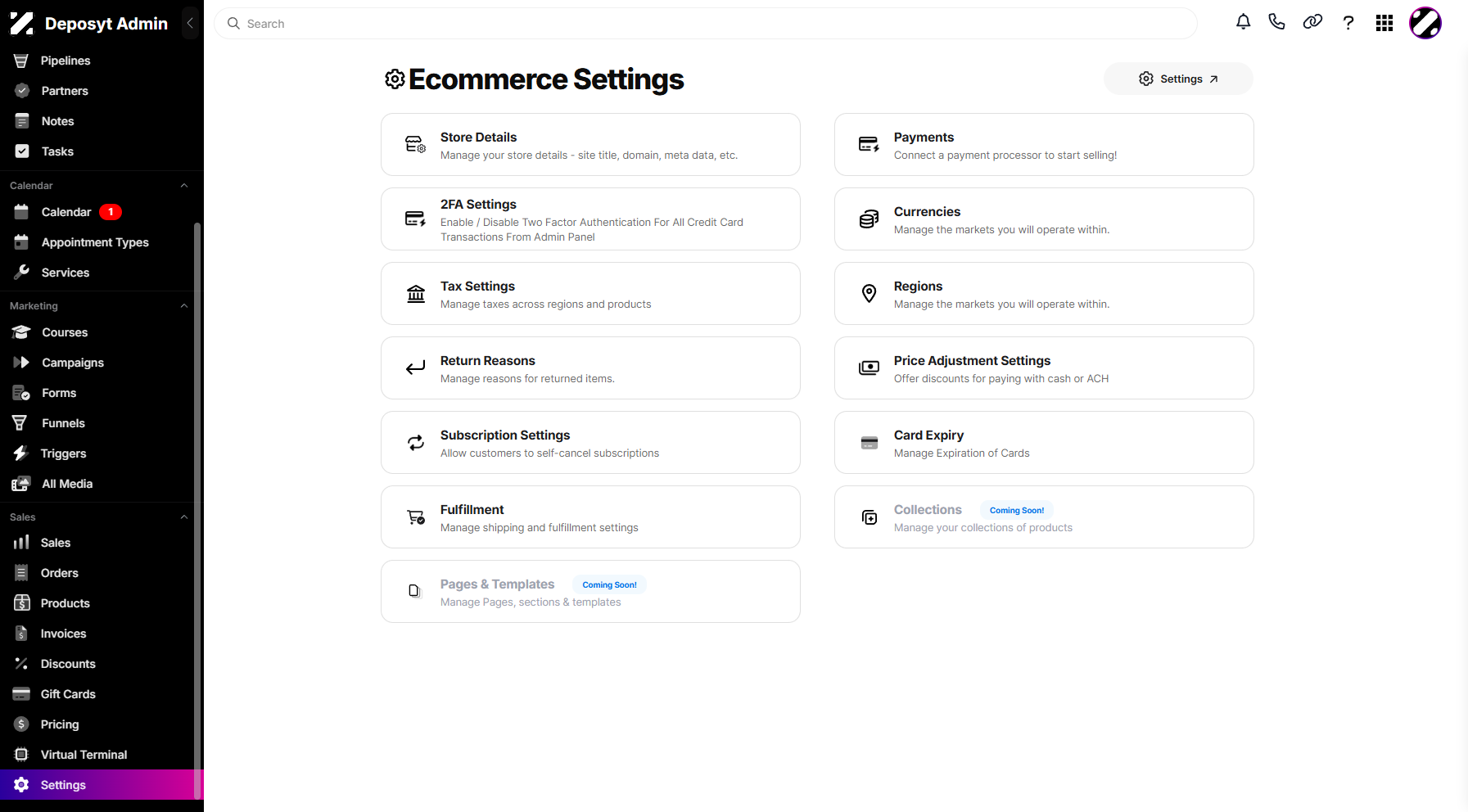The width and height of the screenshot is (1468, 812).
Task: Click the Search input field
Action: [x=706, y=24]
